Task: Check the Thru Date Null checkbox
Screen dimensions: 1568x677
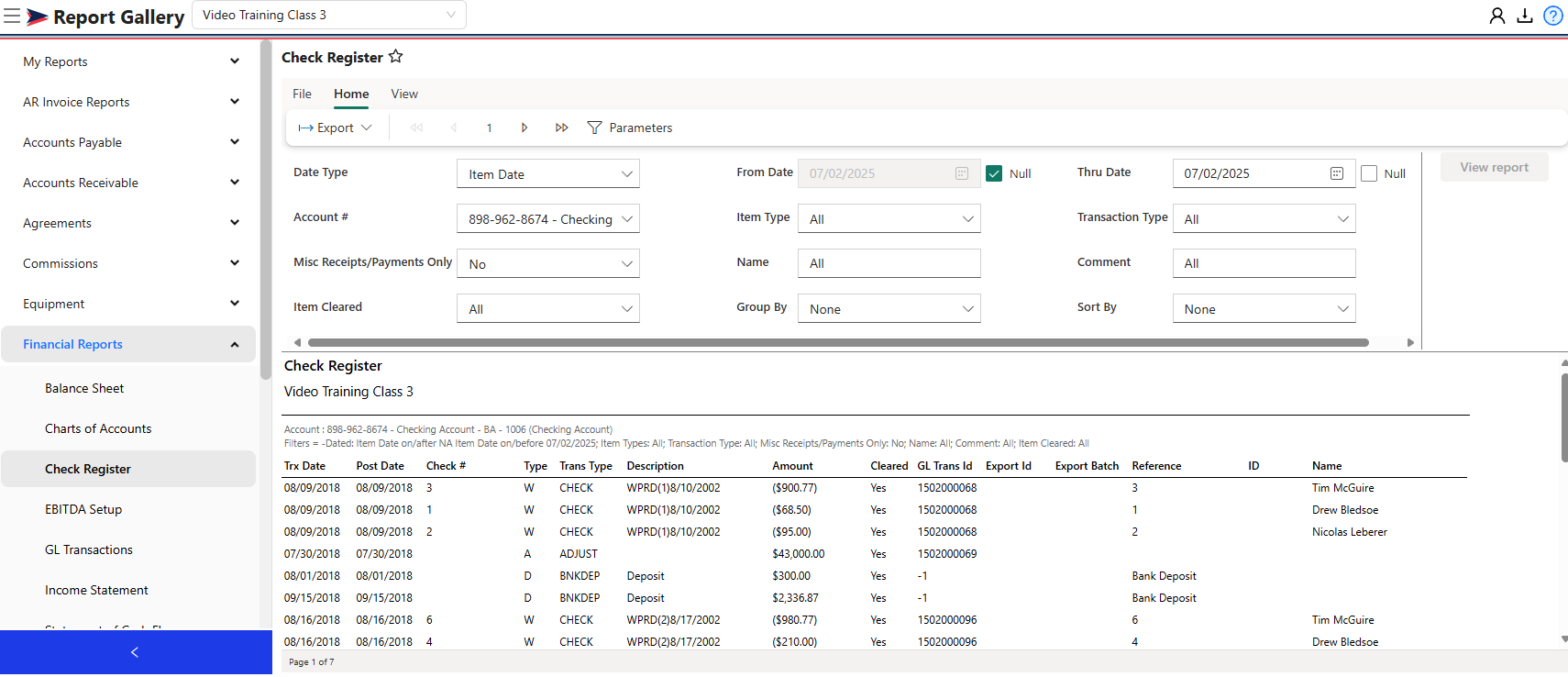Action: [x=1369, y=173]
